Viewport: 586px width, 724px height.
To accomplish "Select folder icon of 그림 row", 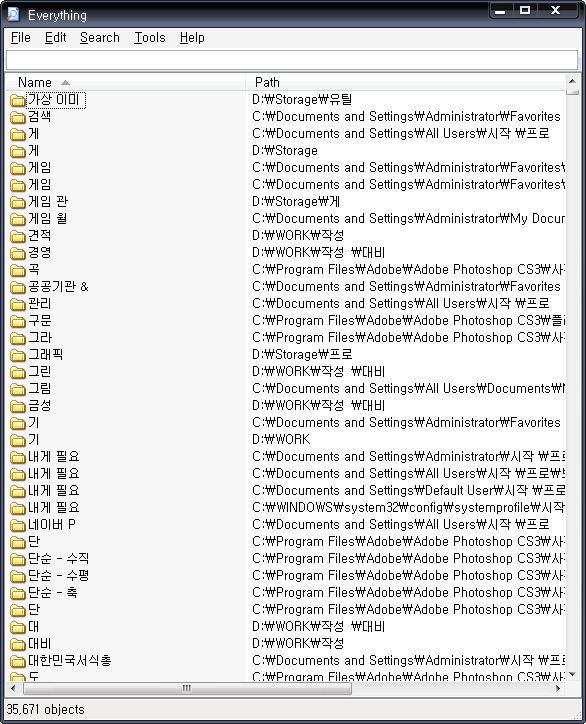I will point(18,389).
